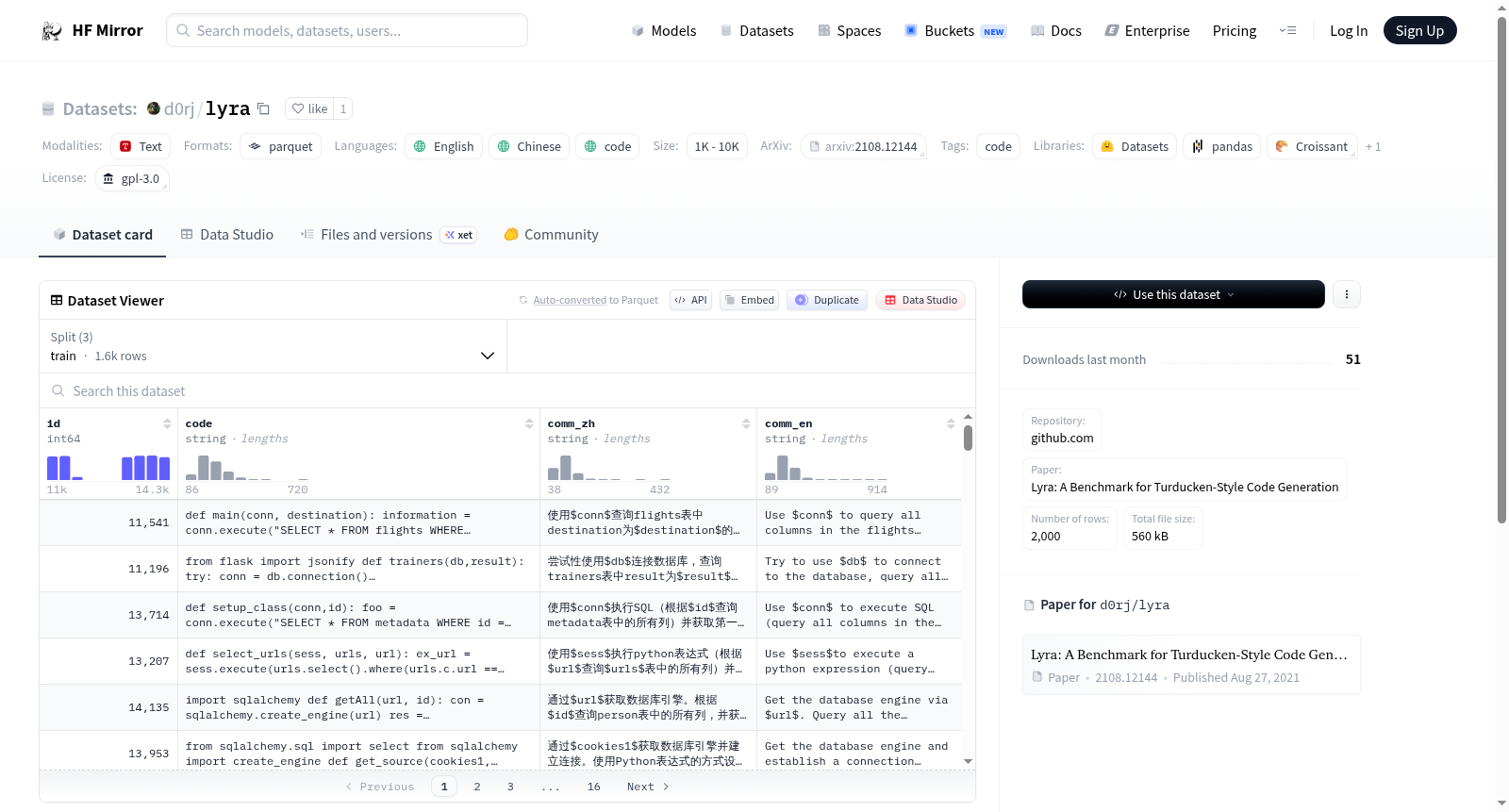
Task: Like the lyra dataset
Action: point(309,108)
